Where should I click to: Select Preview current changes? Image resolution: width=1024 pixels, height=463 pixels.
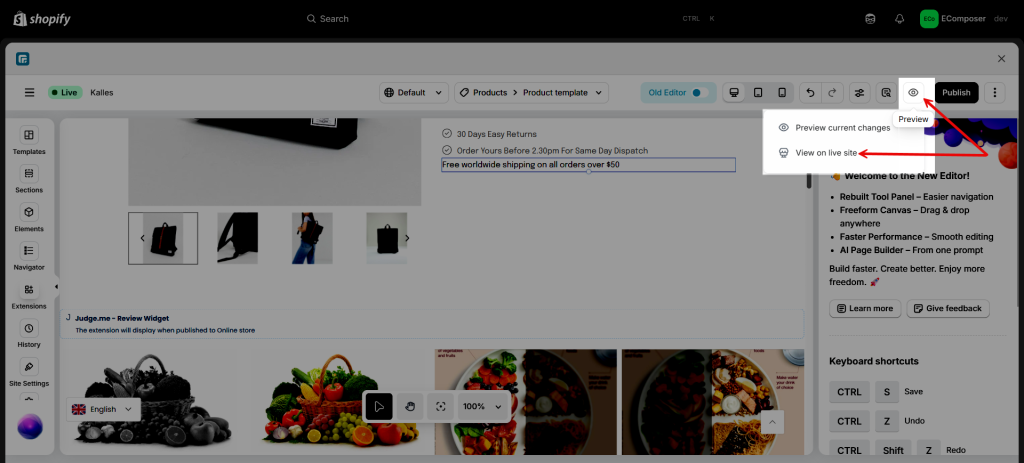[x=835, y=128]
